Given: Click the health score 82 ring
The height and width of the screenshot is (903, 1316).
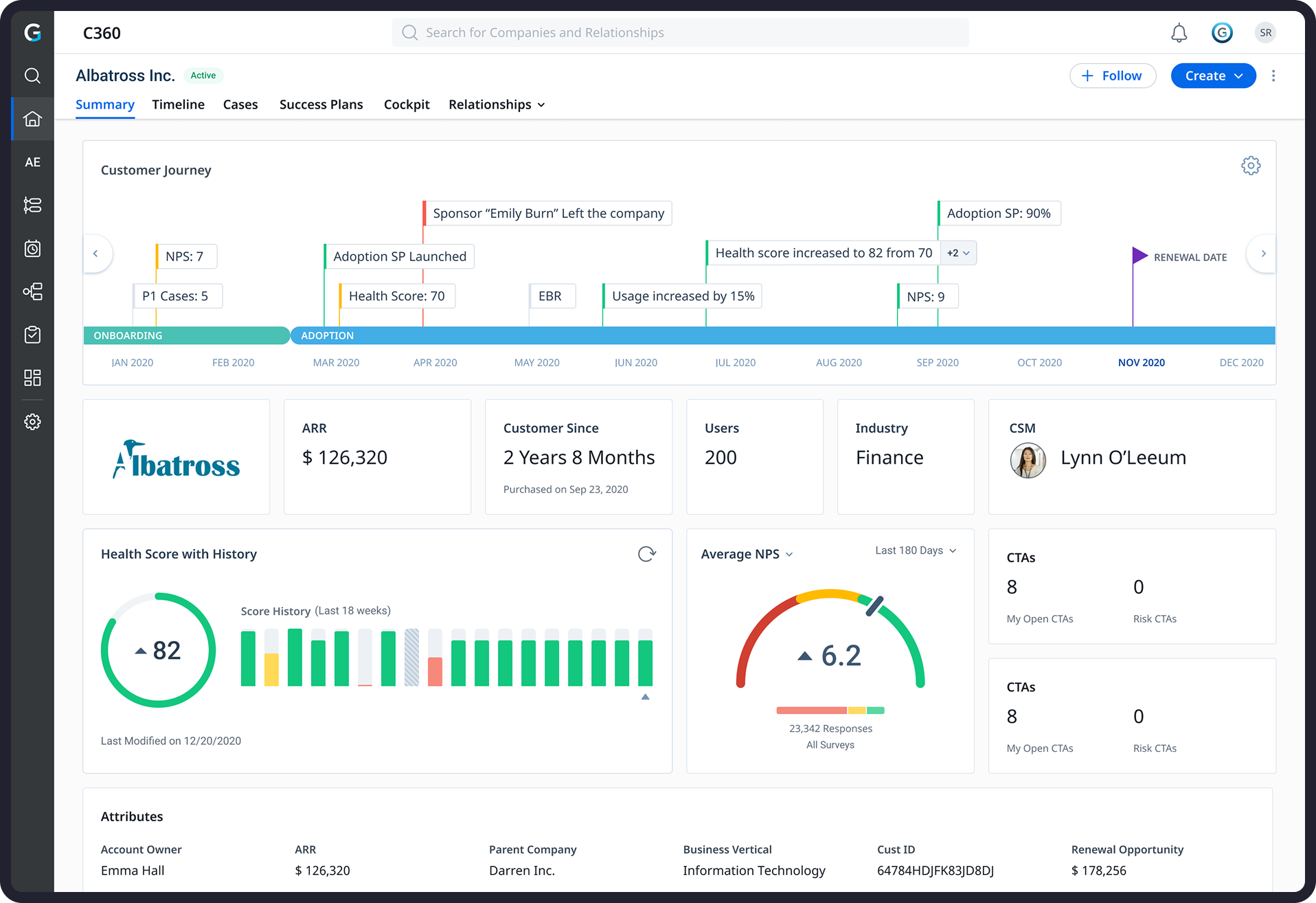Looking at the screenshot, I should pyautogui.click(x=159, y=650).
